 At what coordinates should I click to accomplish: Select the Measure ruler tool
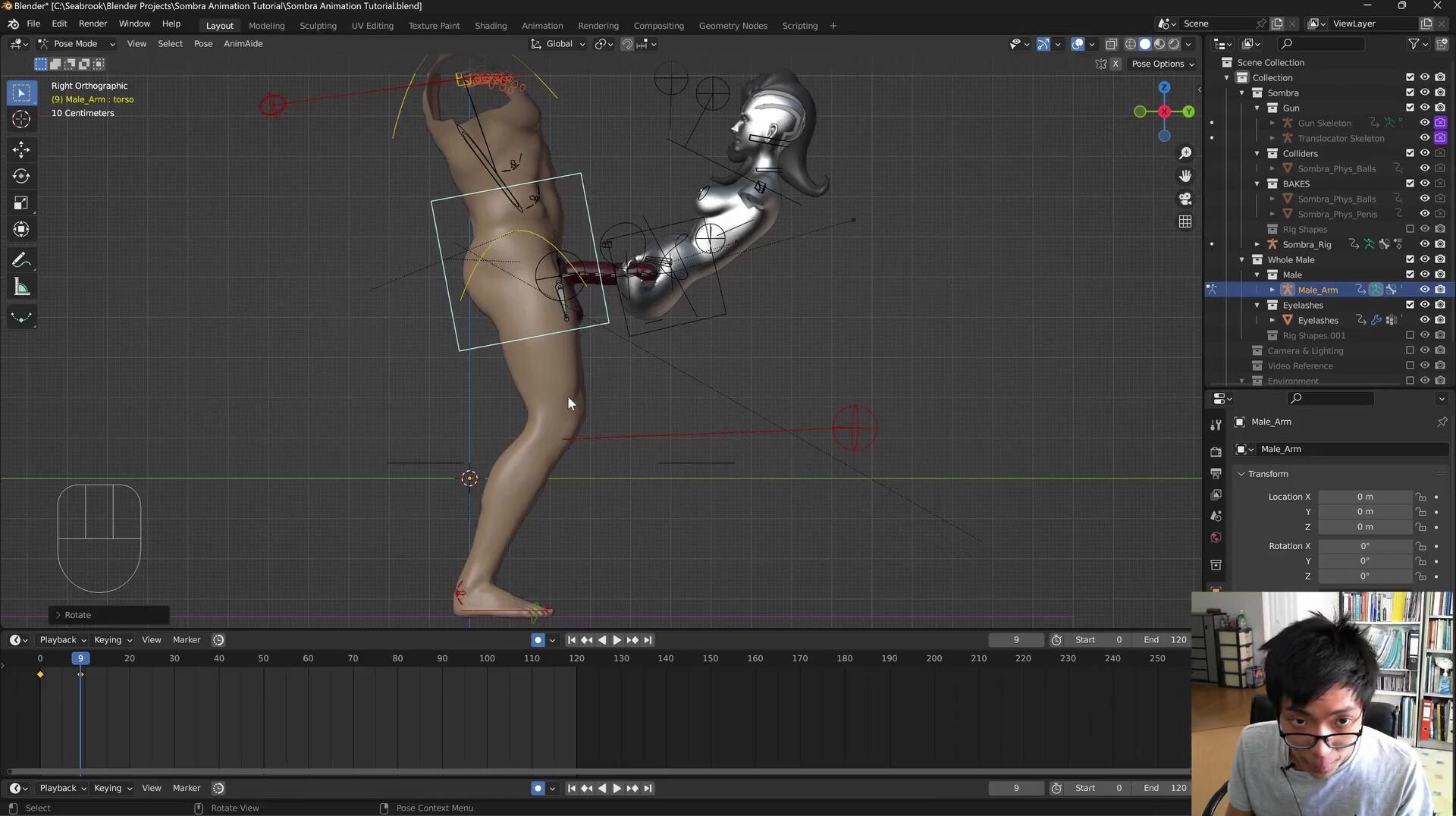pos(21,287)
